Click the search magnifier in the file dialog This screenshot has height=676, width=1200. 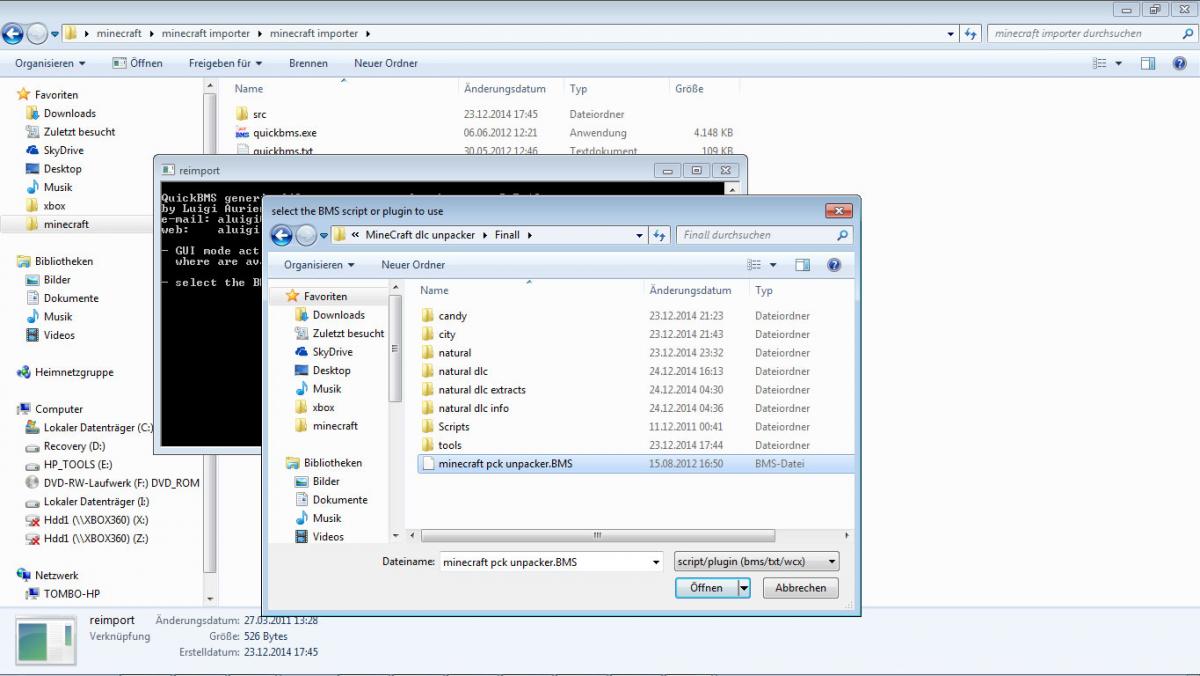(842, 236)
